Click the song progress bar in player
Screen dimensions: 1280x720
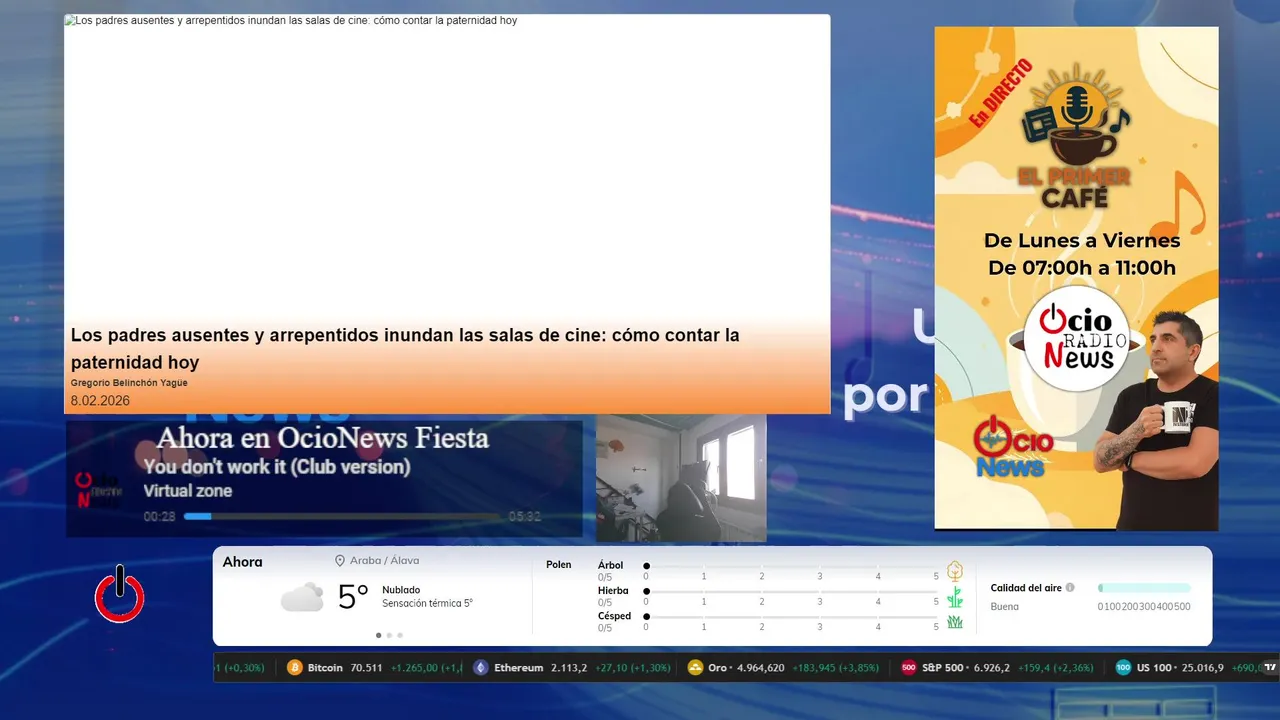click(342, 516)
